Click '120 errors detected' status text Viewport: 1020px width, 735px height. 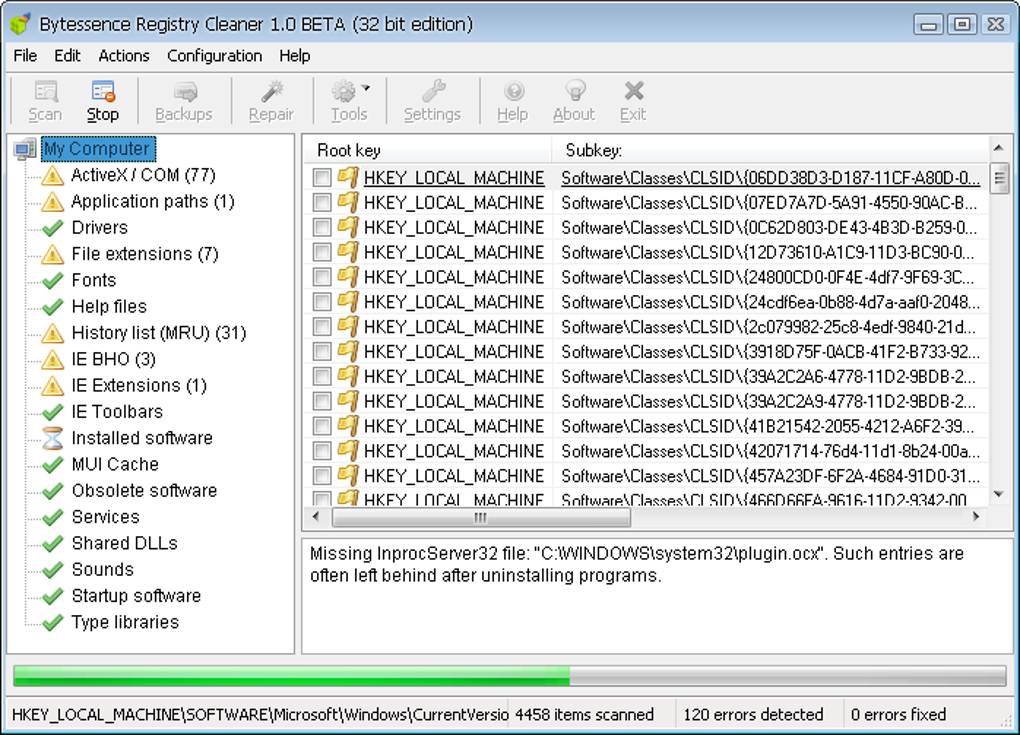click(x=753, y=715)
